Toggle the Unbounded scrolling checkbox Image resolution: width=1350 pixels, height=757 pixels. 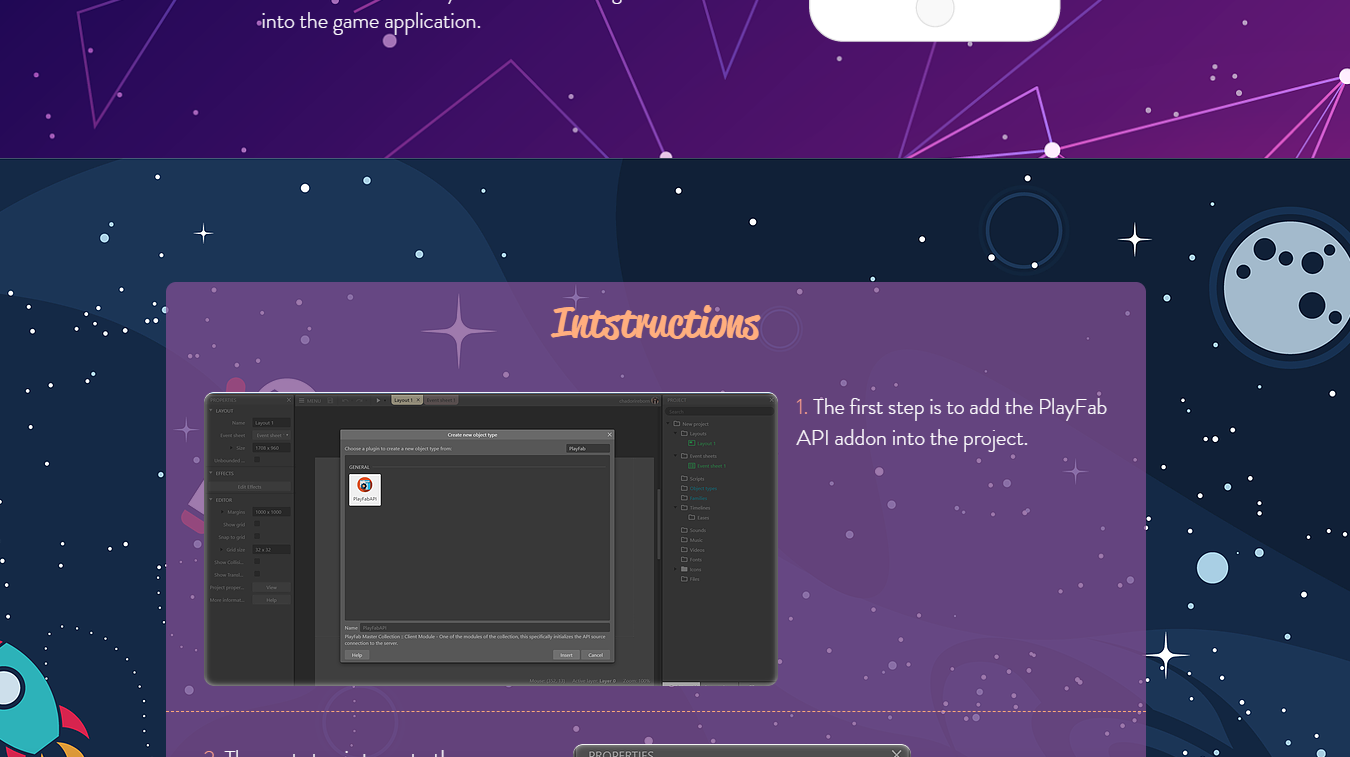(257, 460)
